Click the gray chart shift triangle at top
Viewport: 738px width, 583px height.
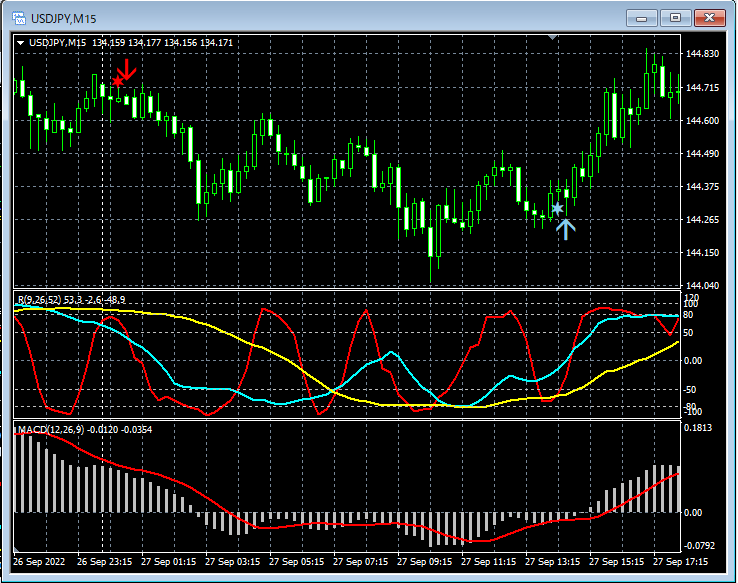tap(554, 38)
